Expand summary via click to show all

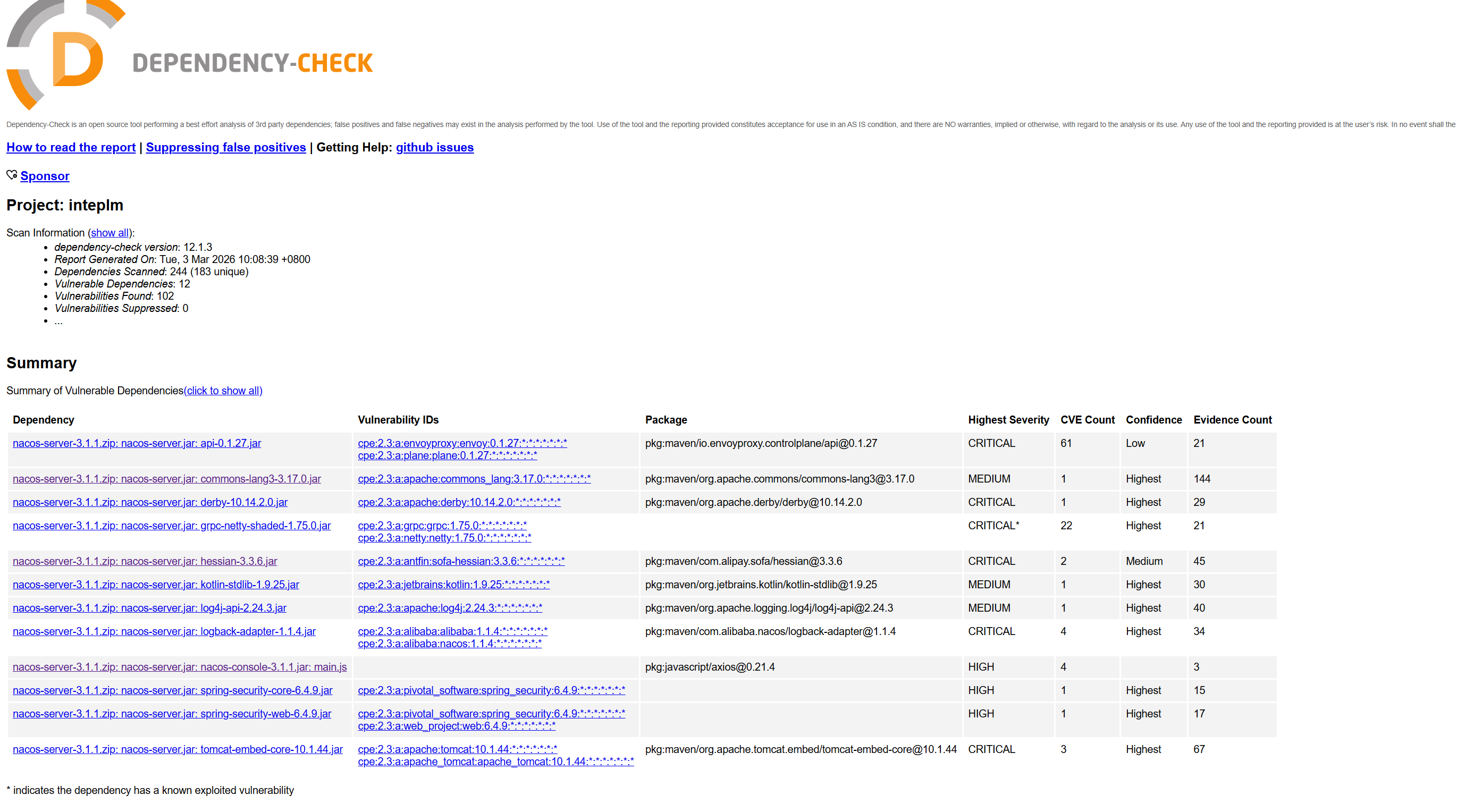coord(223,390)
